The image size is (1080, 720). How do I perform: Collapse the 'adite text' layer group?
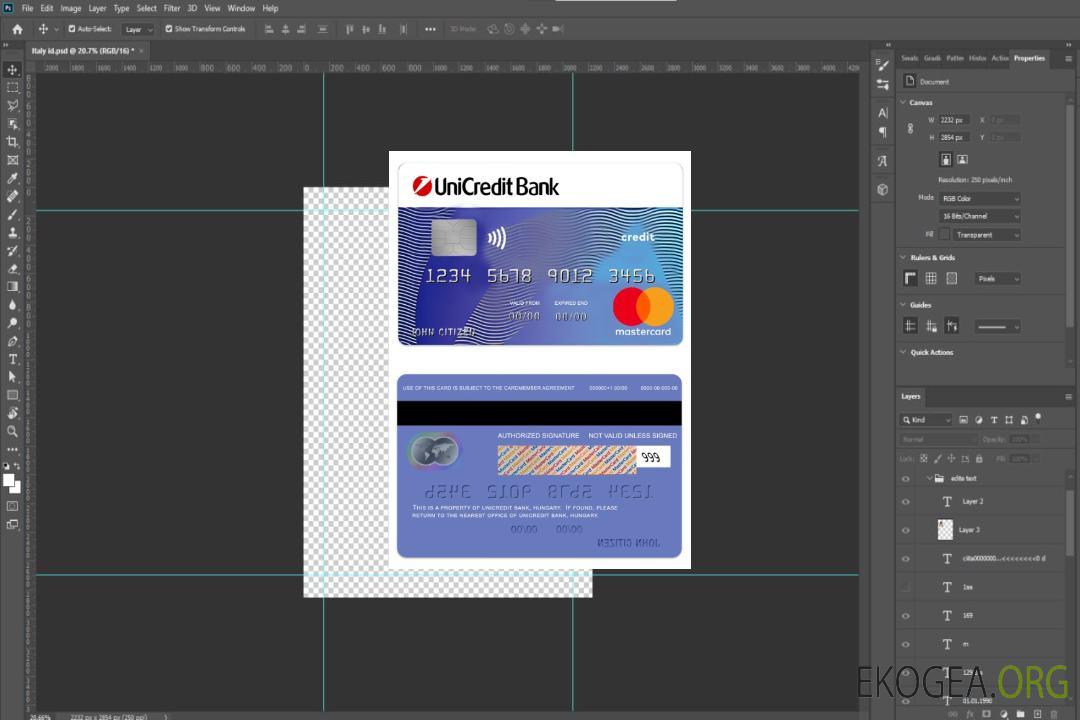point(929,478)
